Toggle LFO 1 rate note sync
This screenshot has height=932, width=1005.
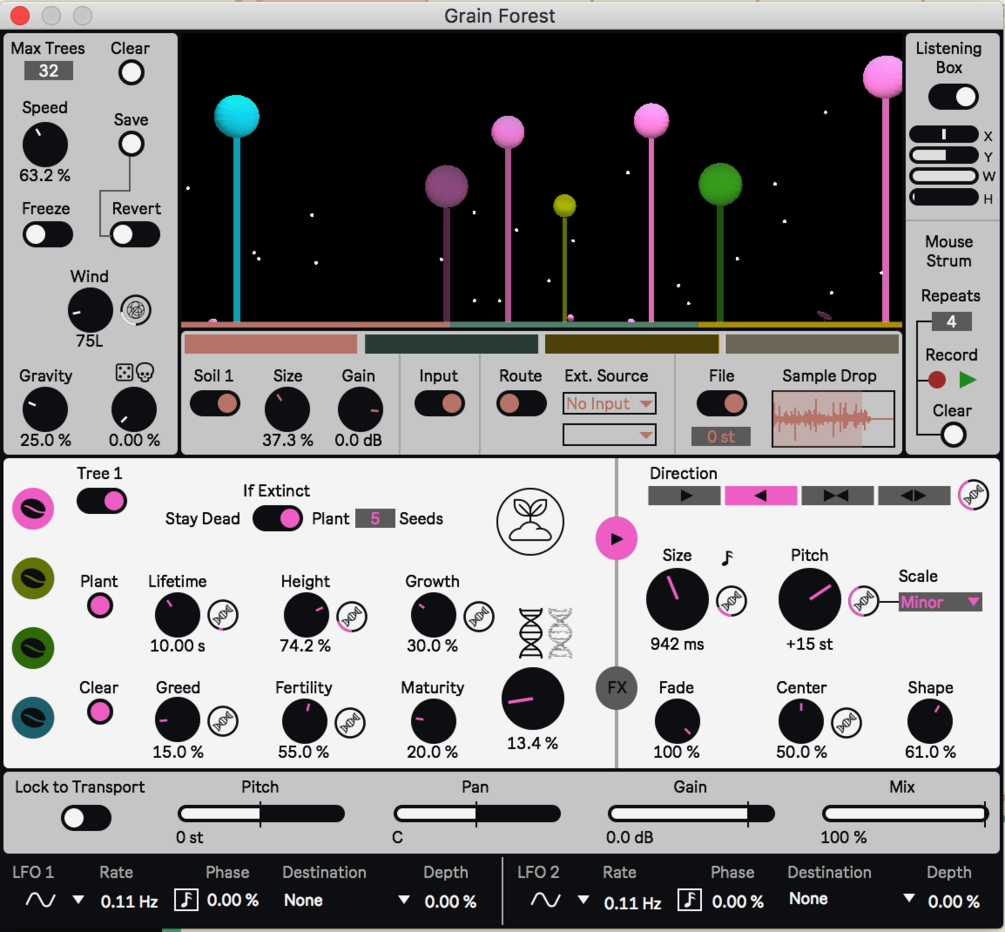[x=186, y=900]
